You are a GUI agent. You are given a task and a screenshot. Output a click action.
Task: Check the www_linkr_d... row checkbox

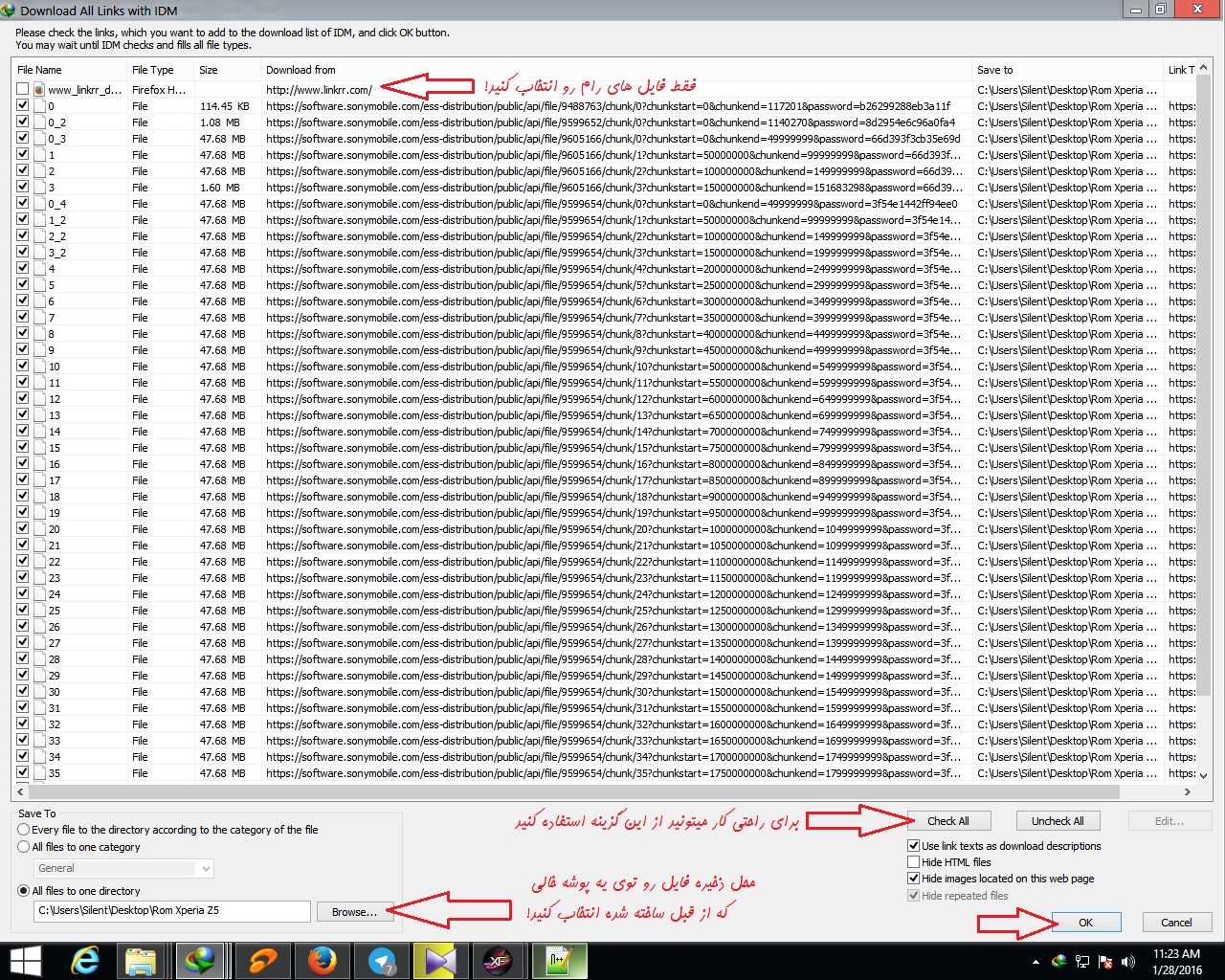pos(22,89)
